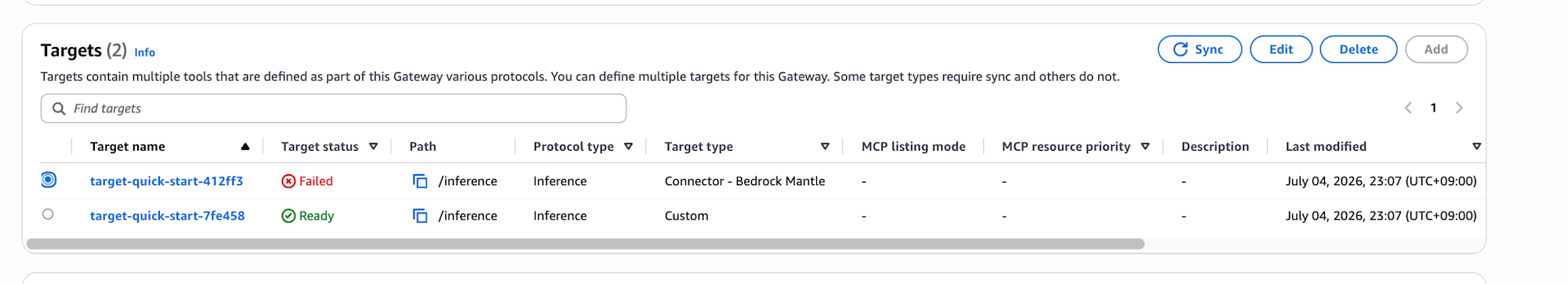Screen dimensions: 1568x284
Task: Select radio button for target-quick-start-7fe458
Action: click(48, 214)
